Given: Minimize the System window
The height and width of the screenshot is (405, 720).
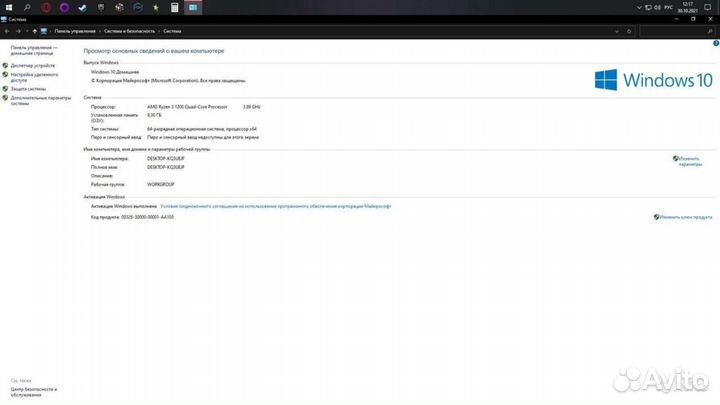Looking at the screenshot, I should tap(676, 19).
